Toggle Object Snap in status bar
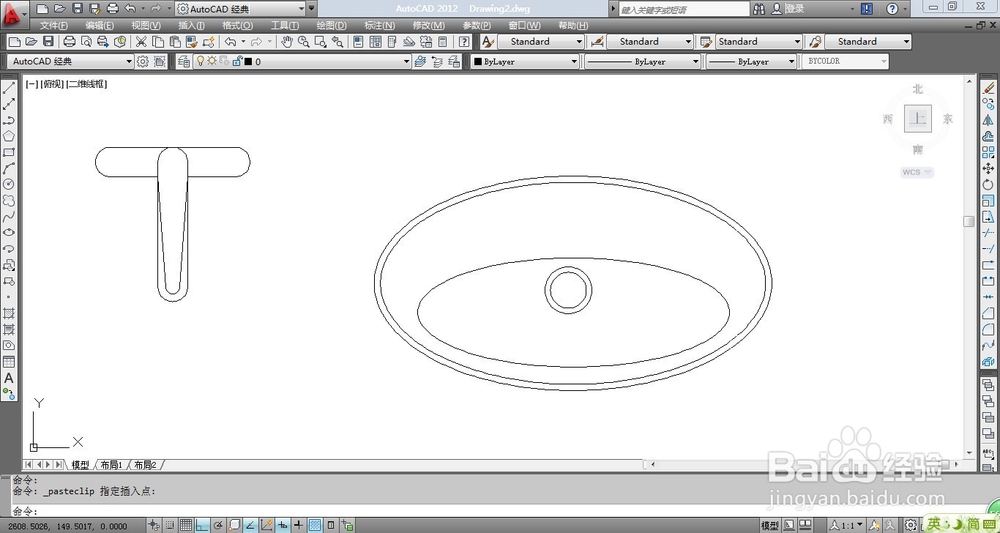The width and height of the screenshot is (1000, 533). (234, 525)
